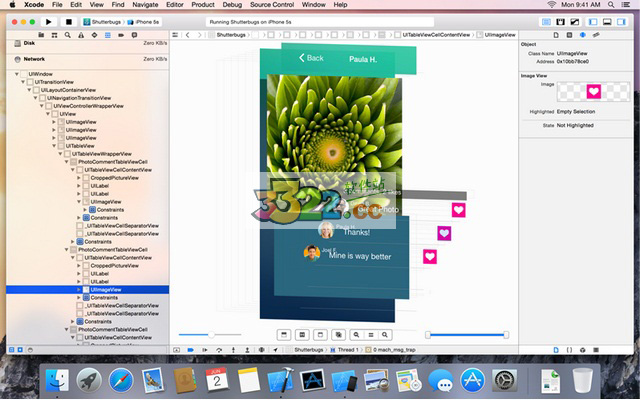Screen dimensions: 640x400
Task: Toggle show clipped content button
Action: pyautogui.click(x=284, y=335)
